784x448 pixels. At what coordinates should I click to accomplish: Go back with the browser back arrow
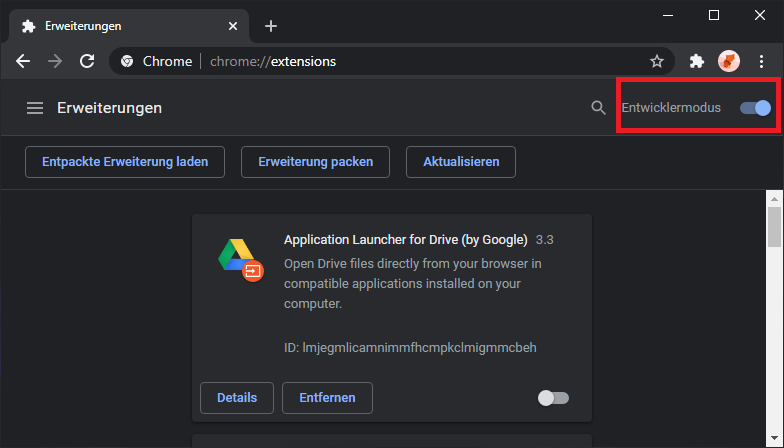click(x=23, y=61)
